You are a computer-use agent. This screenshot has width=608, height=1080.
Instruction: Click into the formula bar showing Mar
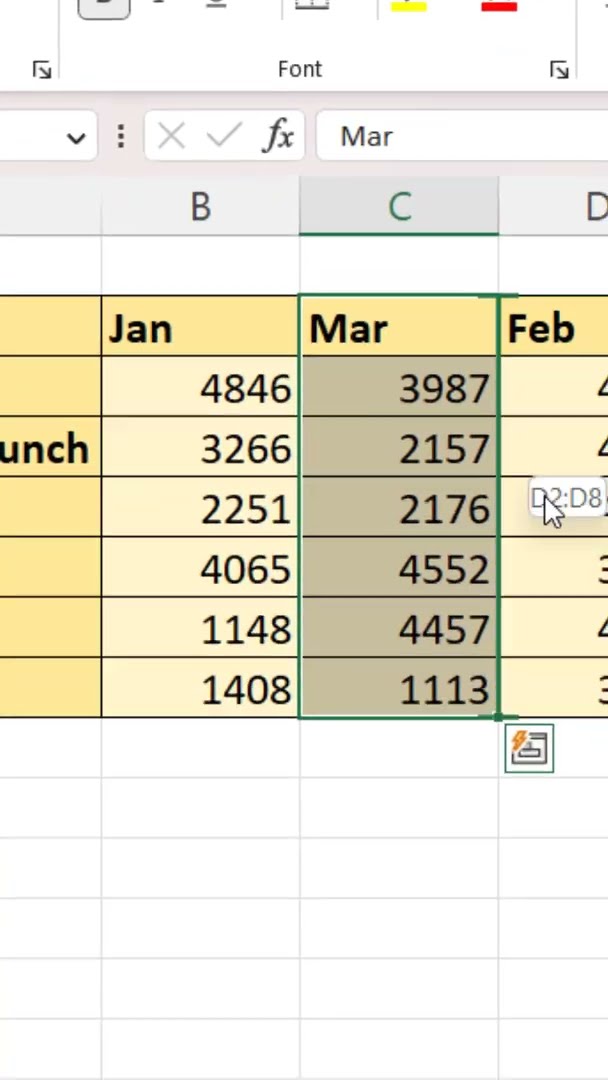coord(460,136)
